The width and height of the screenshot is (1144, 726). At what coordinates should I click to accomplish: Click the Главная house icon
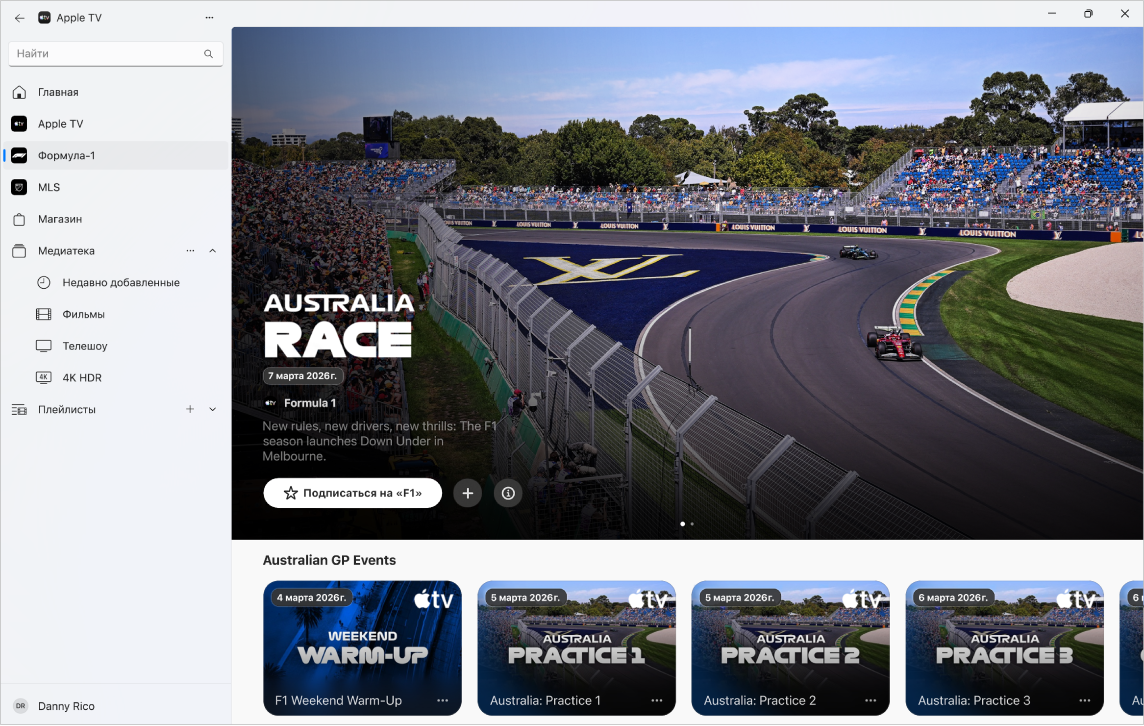(x=20, y=92)
